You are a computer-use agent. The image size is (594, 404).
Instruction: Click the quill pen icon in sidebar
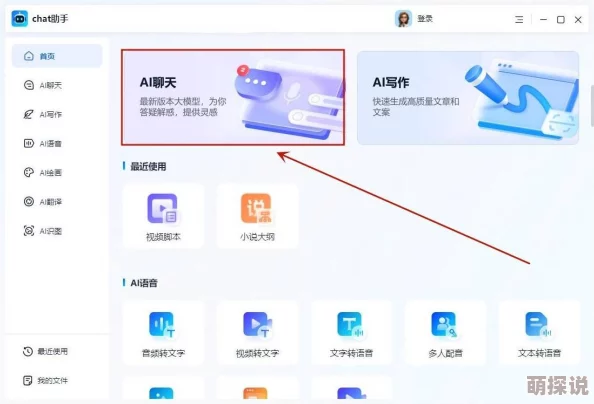tap(29, 114)
